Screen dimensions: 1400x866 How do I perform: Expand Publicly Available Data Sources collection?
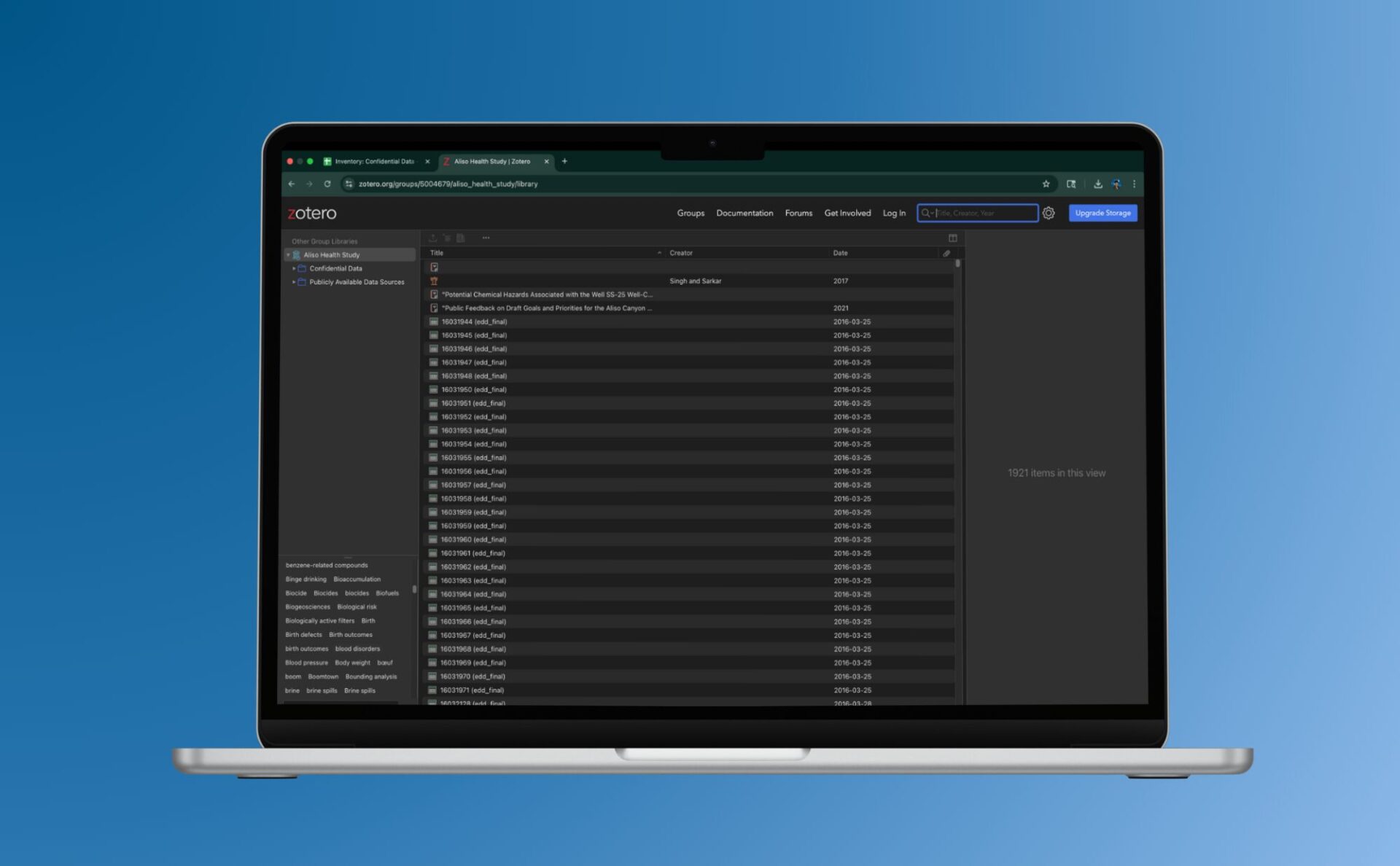pyautogui.click(x=294, y=282)
